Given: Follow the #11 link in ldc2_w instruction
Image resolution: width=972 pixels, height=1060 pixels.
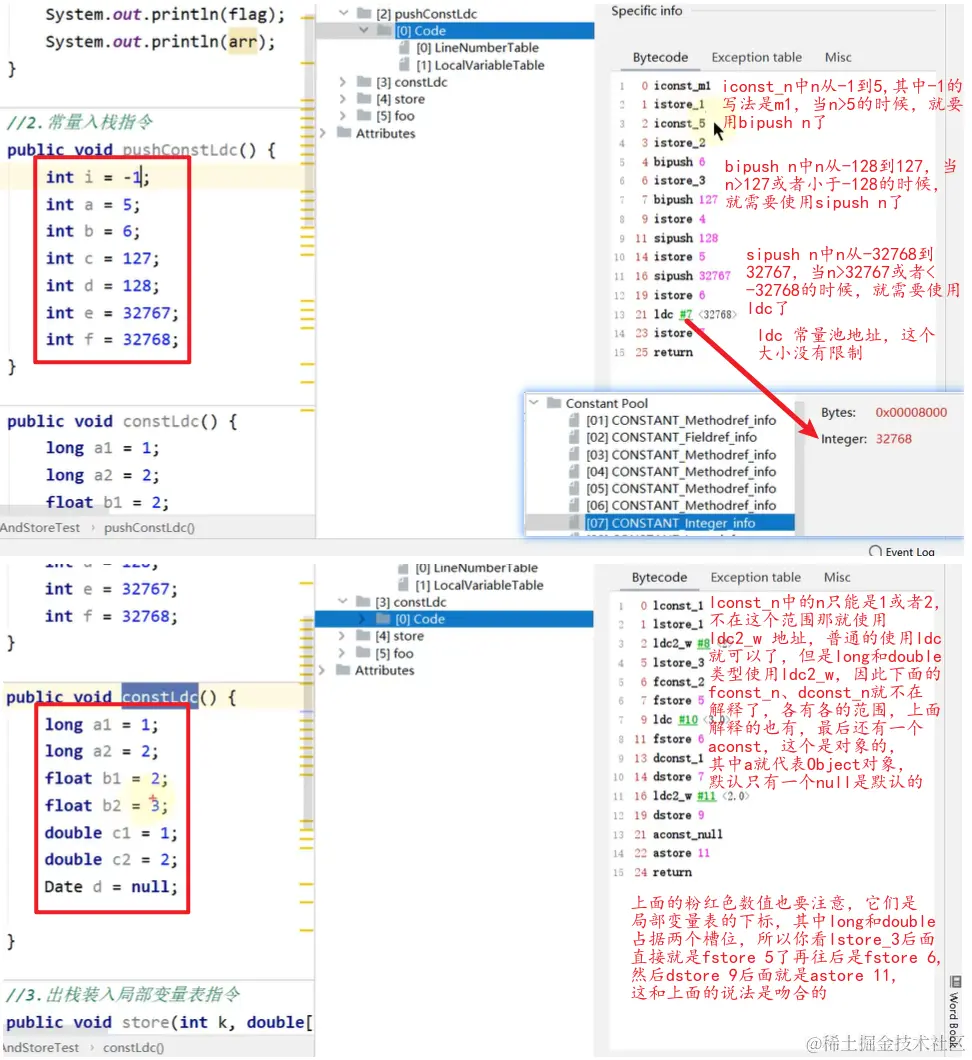Looking at the screenshot, I should coord(706,796).
